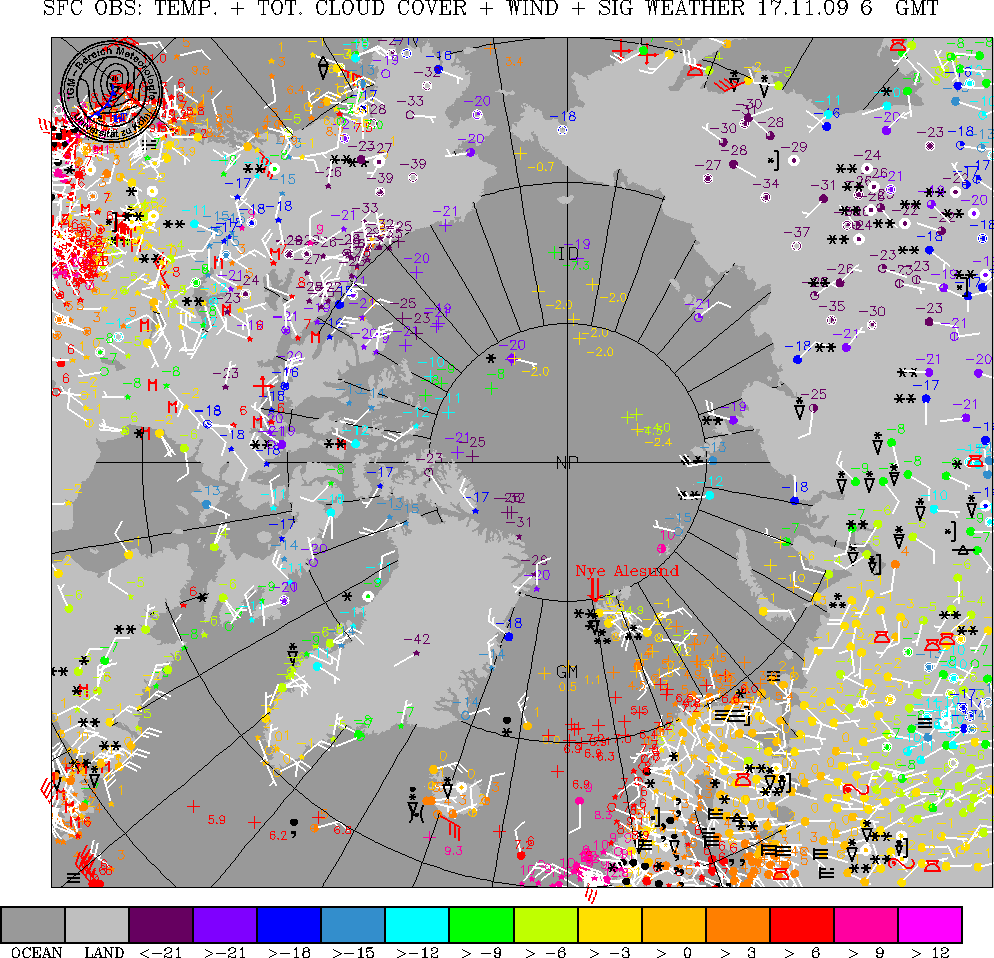Click the red arrow below Nye Alesund

coord(596,588)
